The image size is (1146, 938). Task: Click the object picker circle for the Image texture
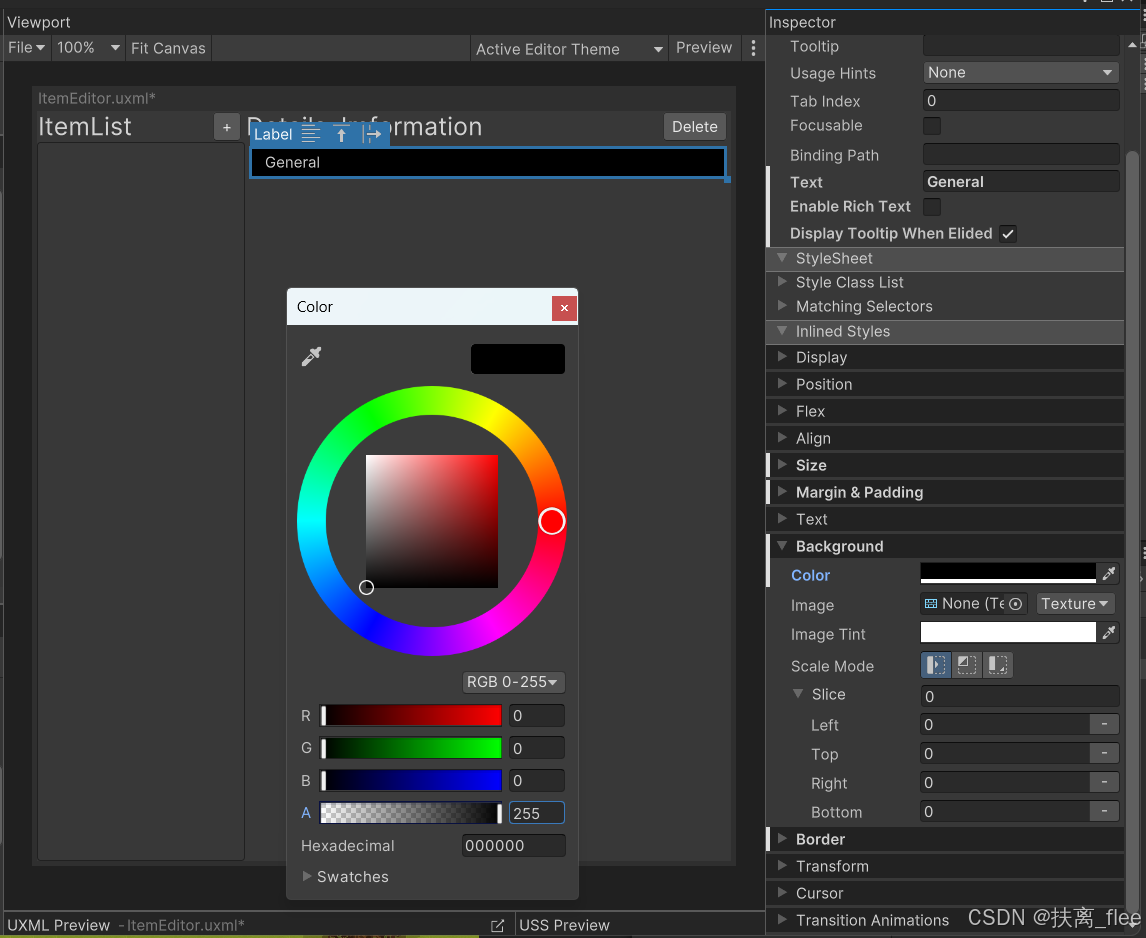pyautogui.click(x=1013, y=604)
